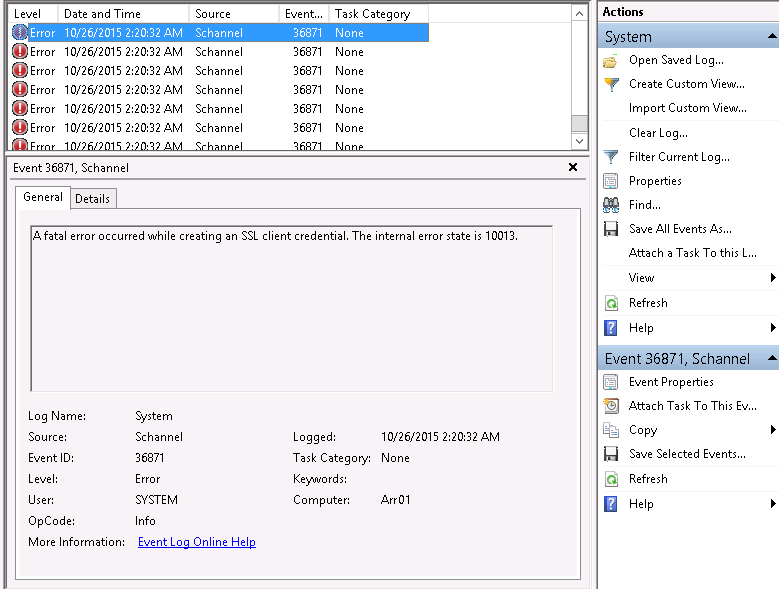779x589 pixels.
Task: Click the Help icon under Event 36871
Action: [x=611, y=504]
